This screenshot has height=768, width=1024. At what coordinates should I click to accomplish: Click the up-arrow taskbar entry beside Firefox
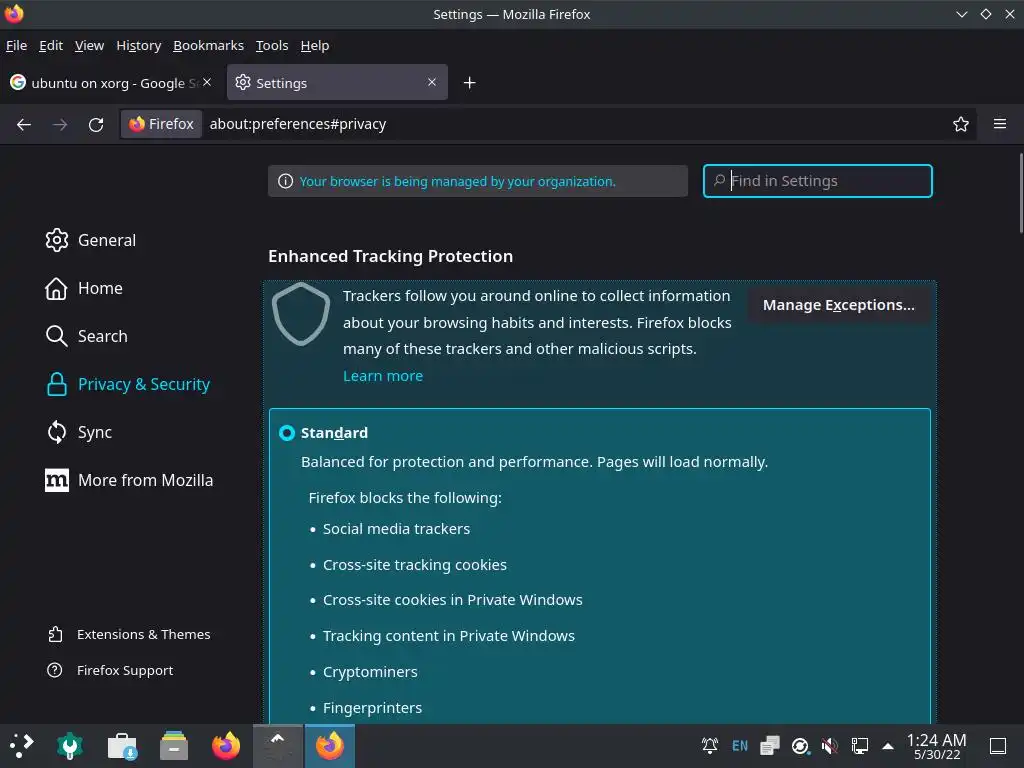278,746
